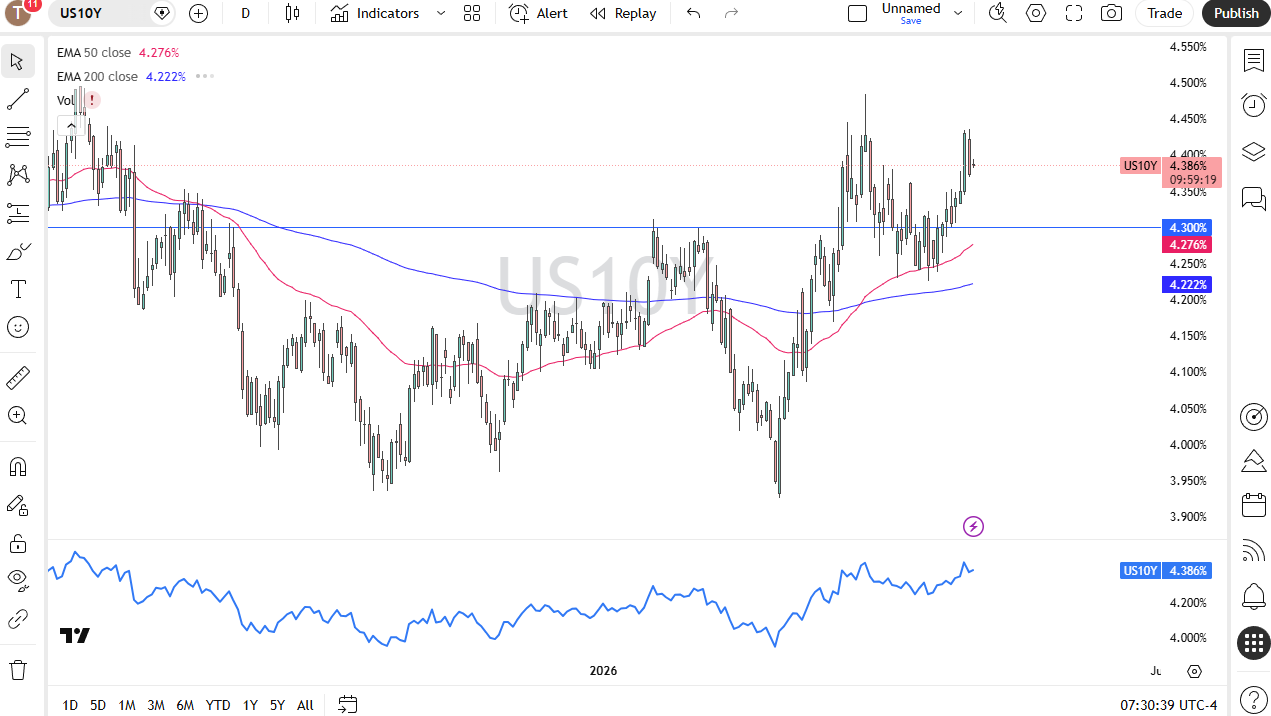Open the help center question icon
Screen dimensions: 1271x716
coord(1253,699)
